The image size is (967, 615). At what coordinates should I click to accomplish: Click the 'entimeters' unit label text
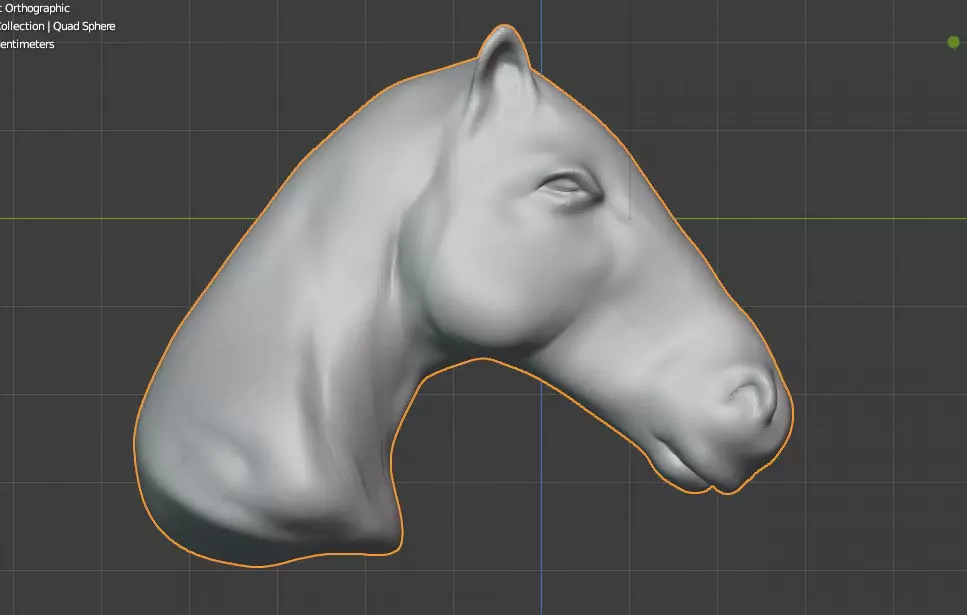27,44
